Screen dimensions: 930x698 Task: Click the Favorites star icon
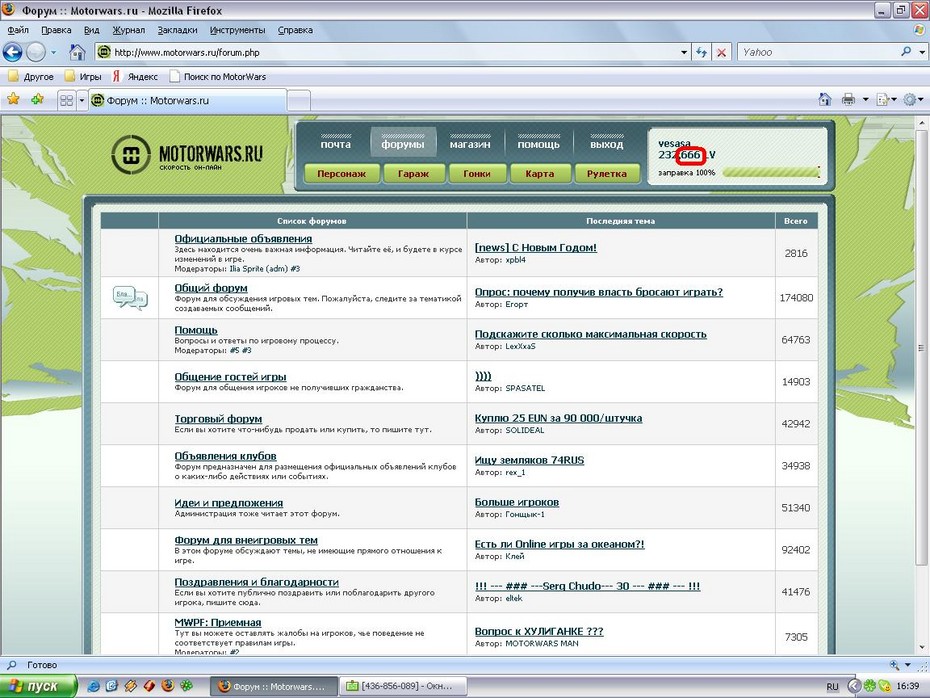(14, 99)
